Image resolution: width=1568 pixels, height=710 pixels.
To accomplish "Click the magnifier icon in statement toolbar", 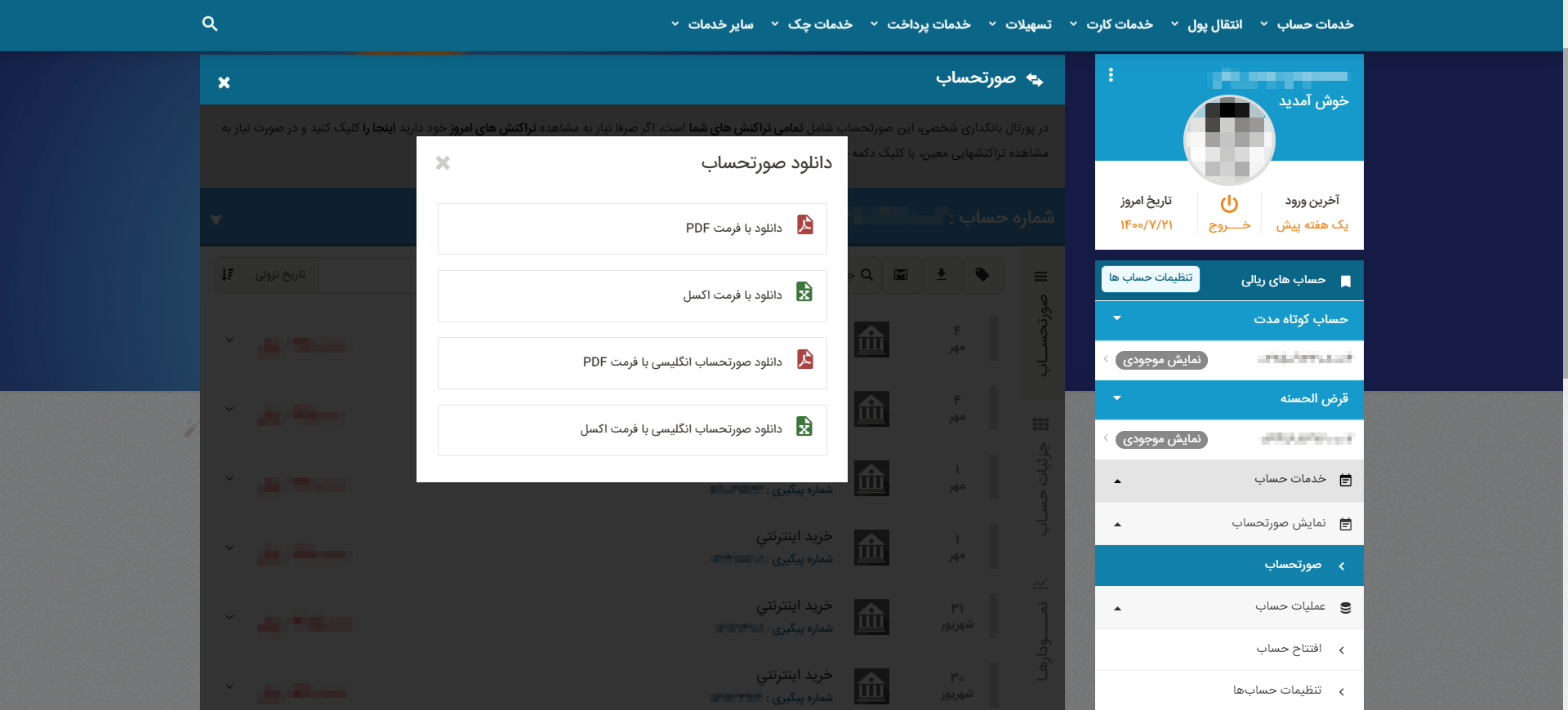I will (x=866, y=275).
